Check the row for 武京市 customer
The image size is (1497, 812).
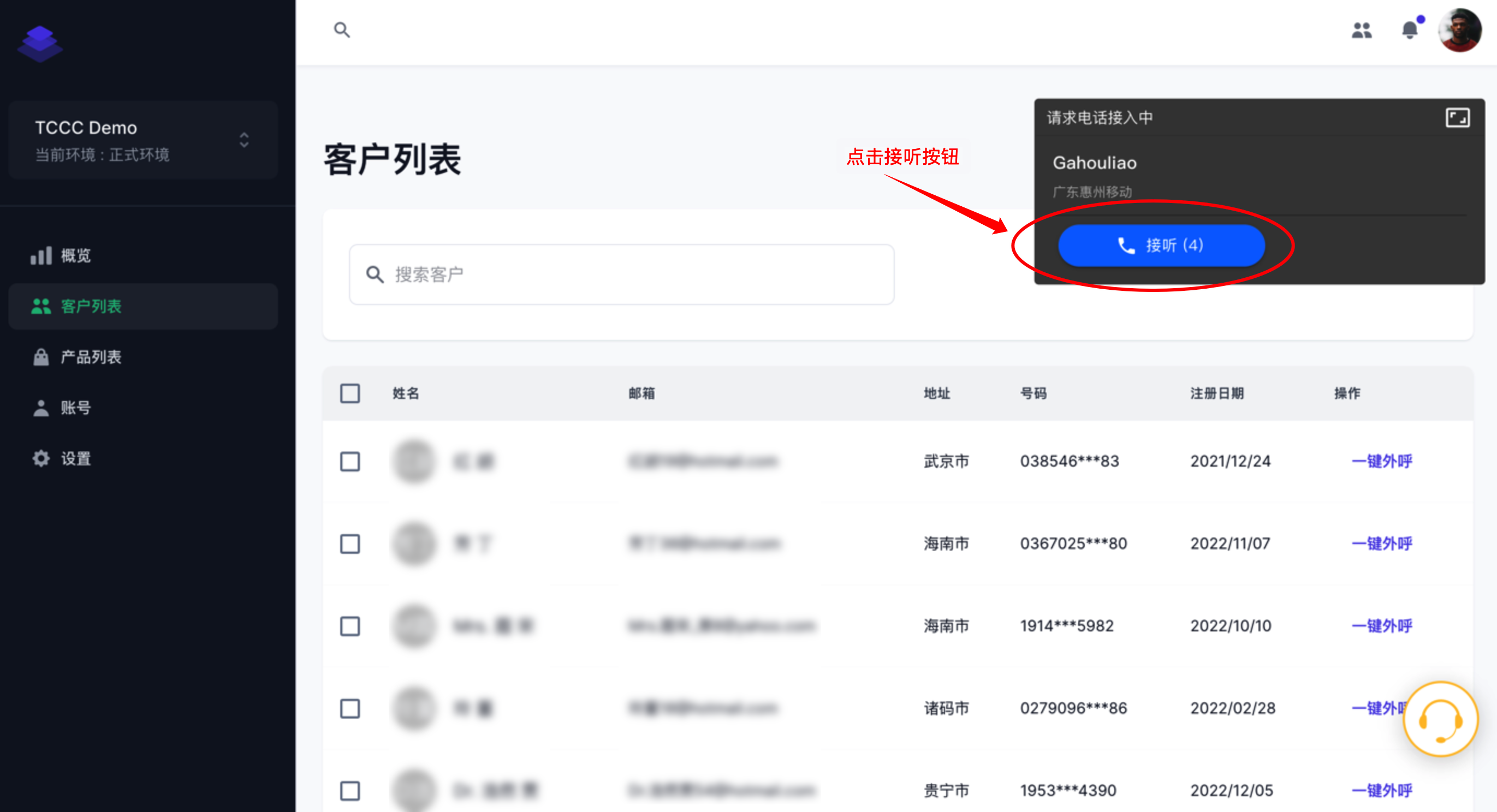350,461
